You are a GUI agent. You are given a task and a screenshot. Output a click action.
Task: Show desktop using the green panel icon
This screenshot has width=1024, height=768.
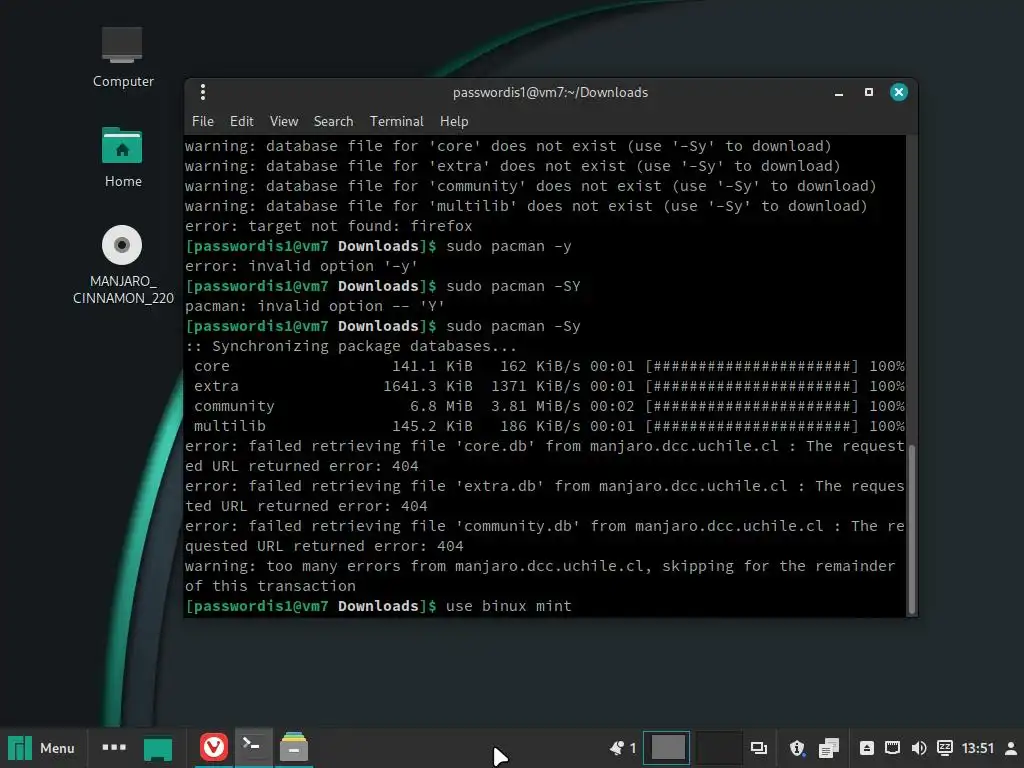(158, 748)
